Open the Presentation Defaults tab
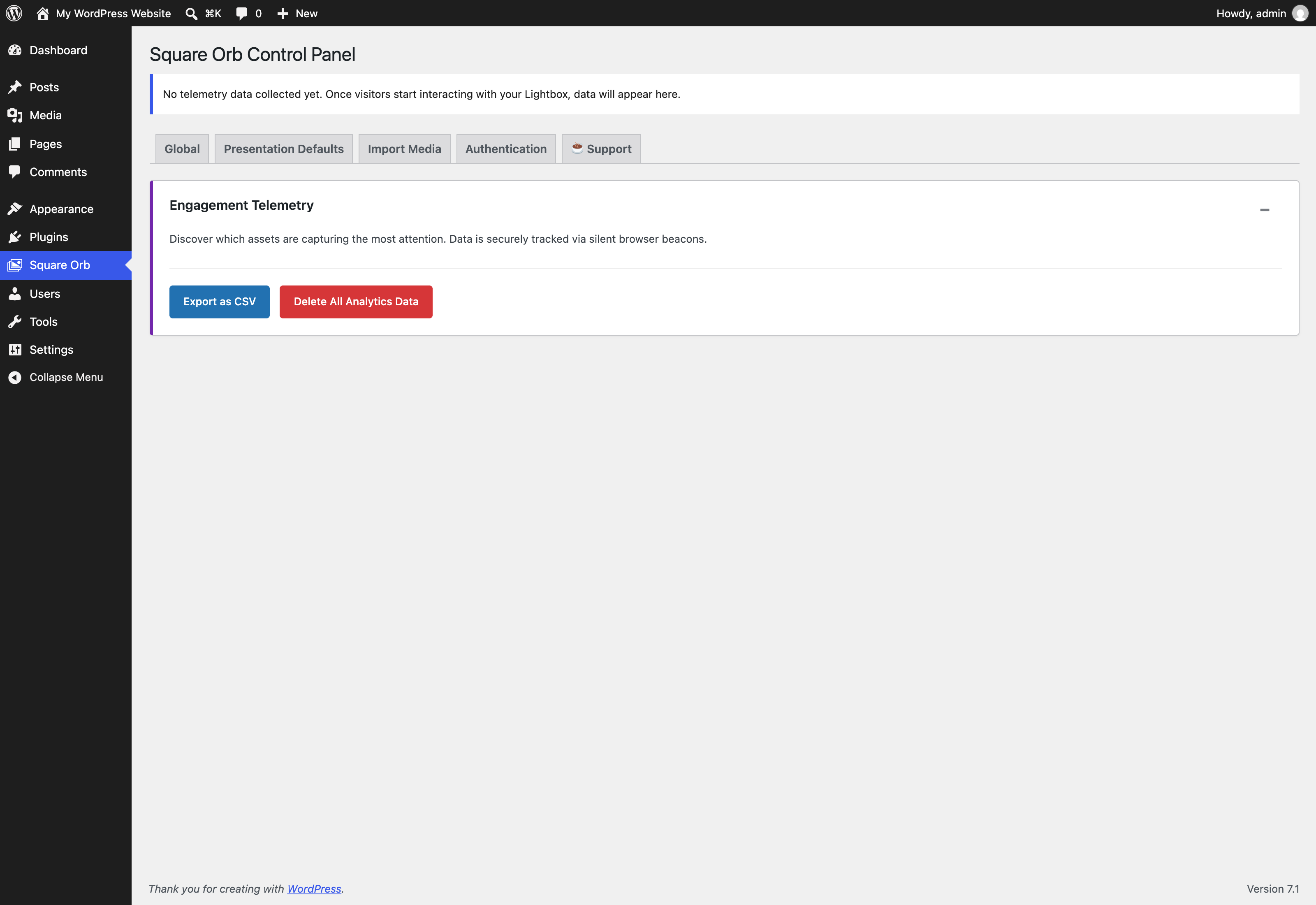The width and height of the screenshot is (1316, 905). pos(283,149)
